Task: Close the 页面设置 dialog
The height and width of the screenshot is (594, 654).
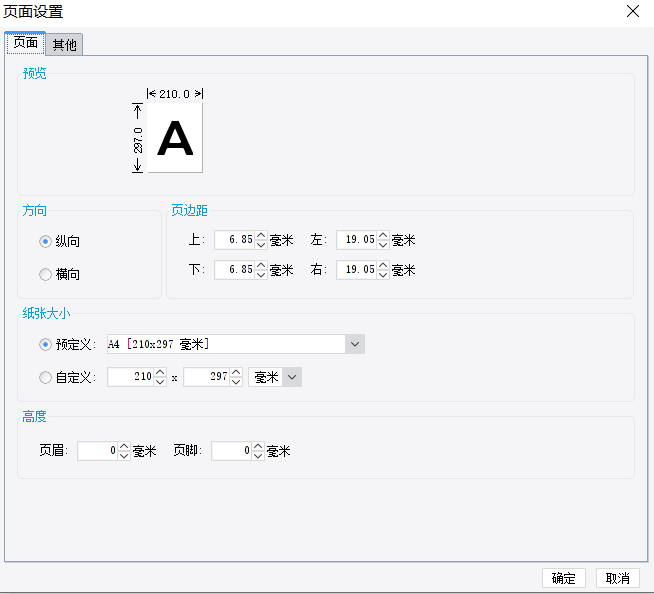Action: point(633,11)
